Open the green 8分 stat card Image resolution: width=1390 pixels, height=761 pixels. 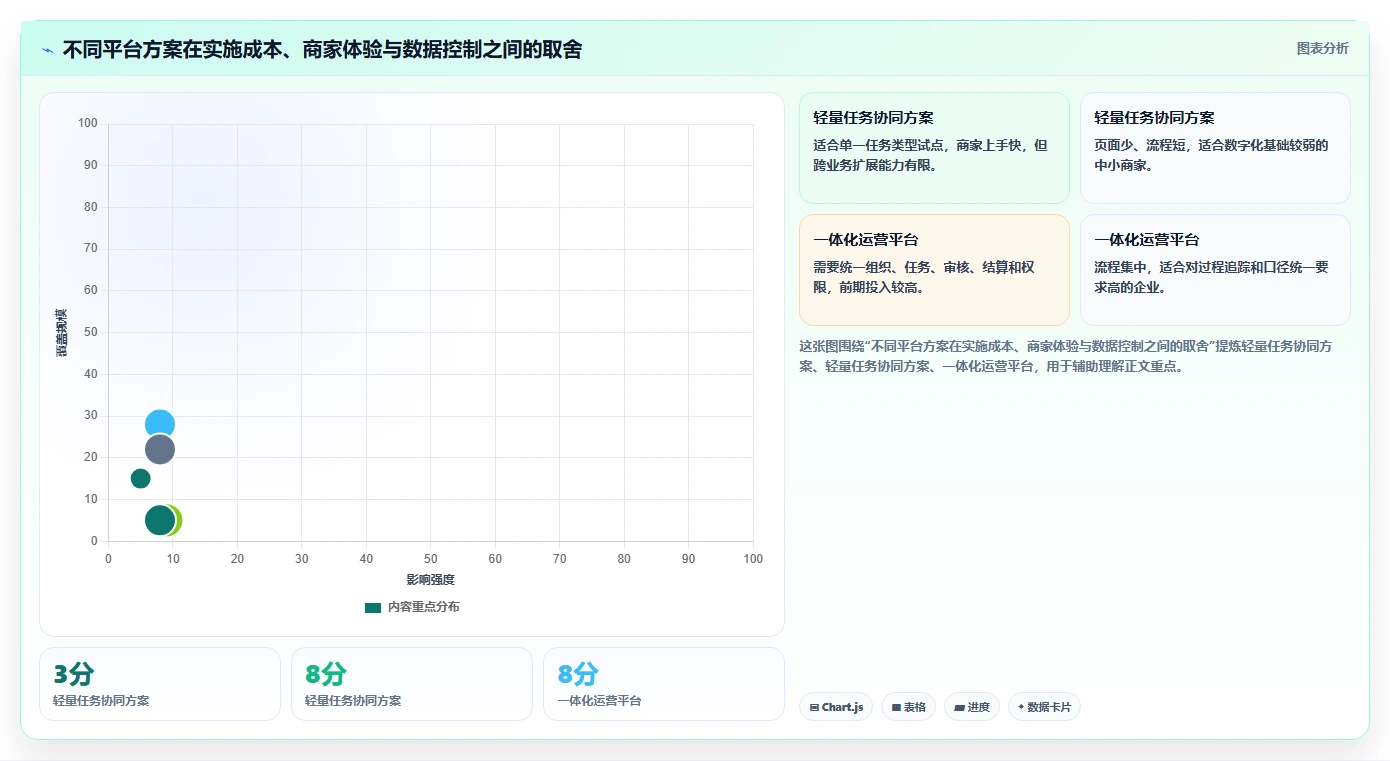point(412,684)
